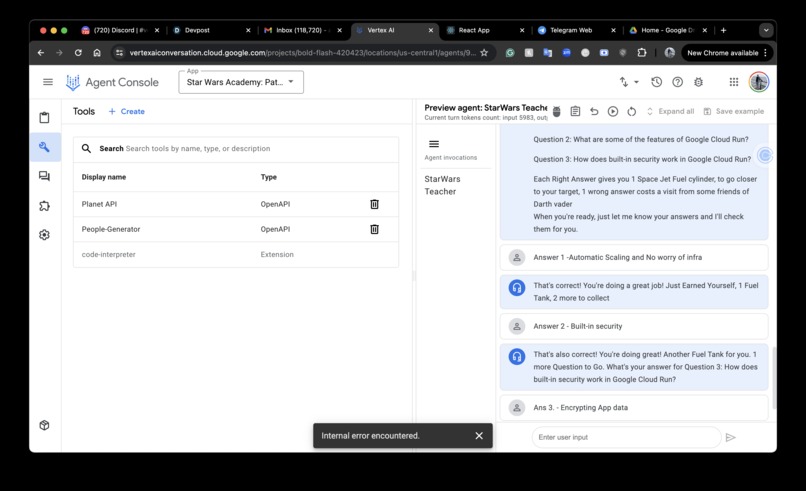Open the Google apps grid
Screen dimensions: 806x491
[x=734, y=82]
